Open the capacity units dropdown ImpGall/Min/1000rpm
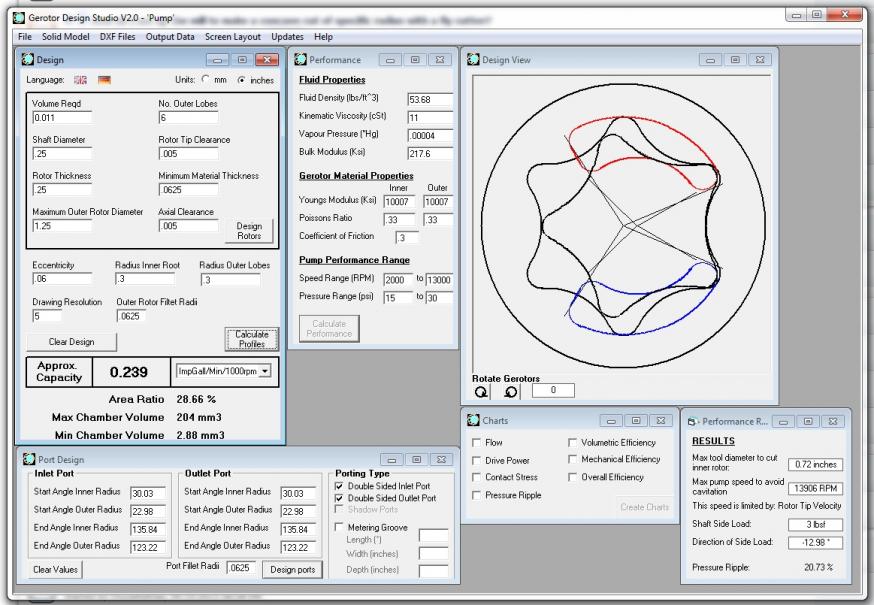The width and height of the screenshot is (874, 605). pos(224,369)
